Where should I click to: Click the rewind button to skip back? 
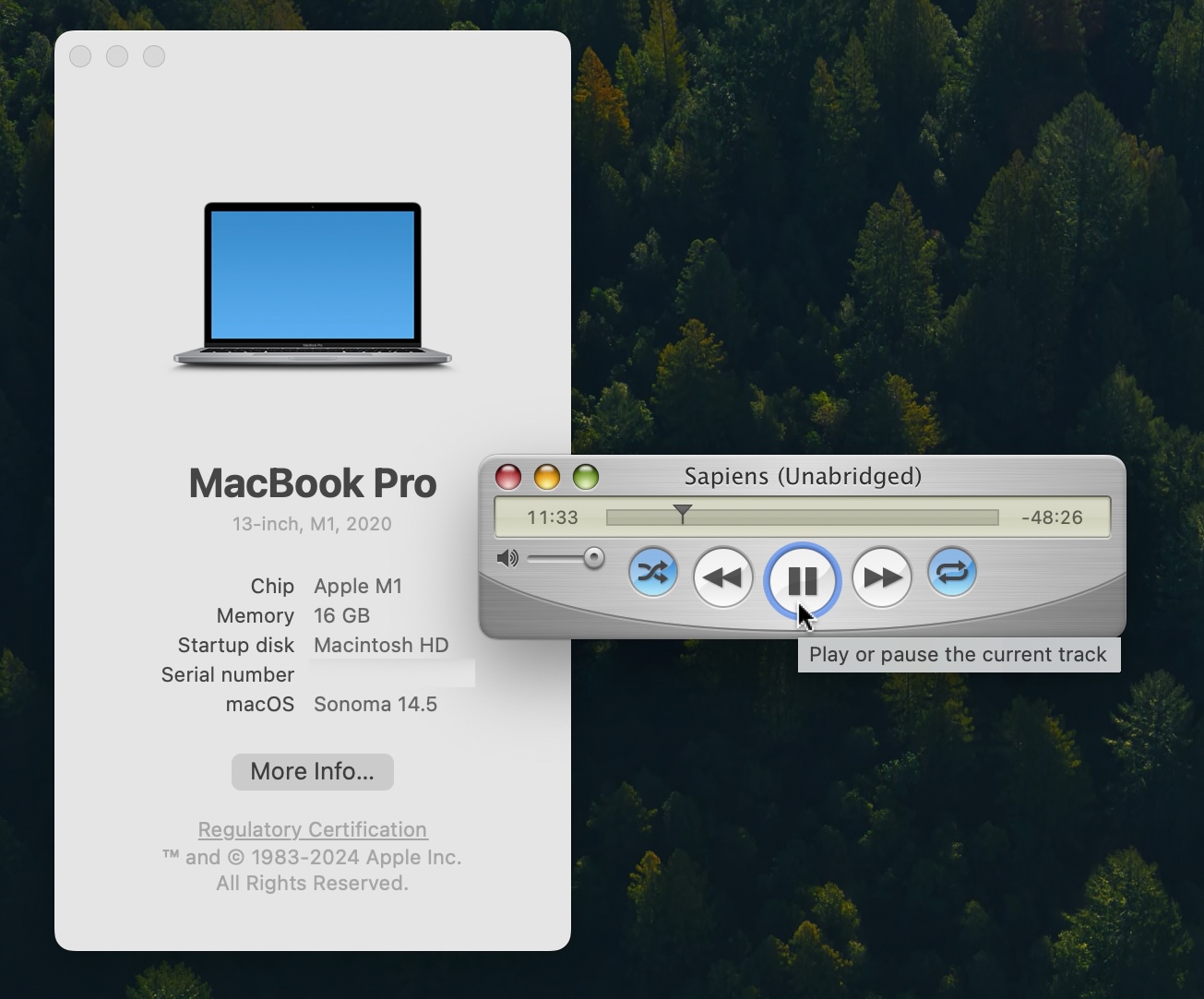click(722, 577)
